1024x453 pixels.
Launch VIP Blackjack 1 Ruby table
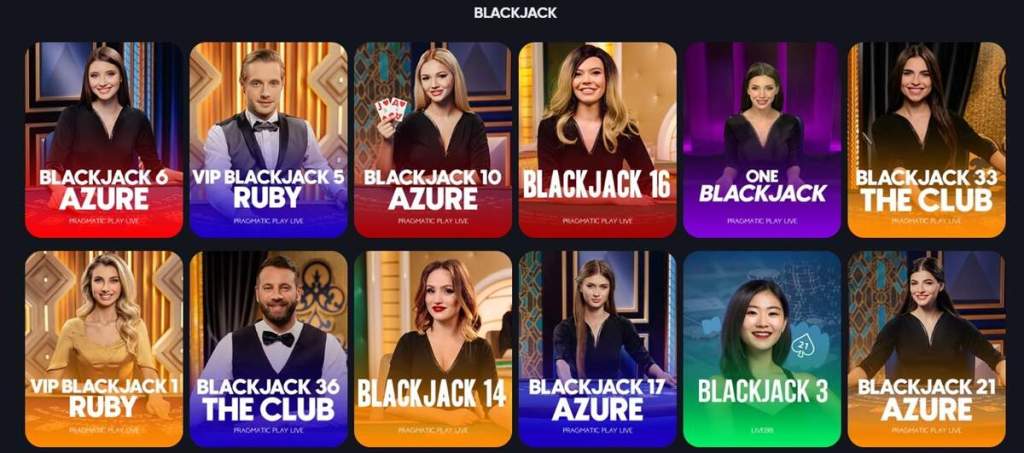104,349
